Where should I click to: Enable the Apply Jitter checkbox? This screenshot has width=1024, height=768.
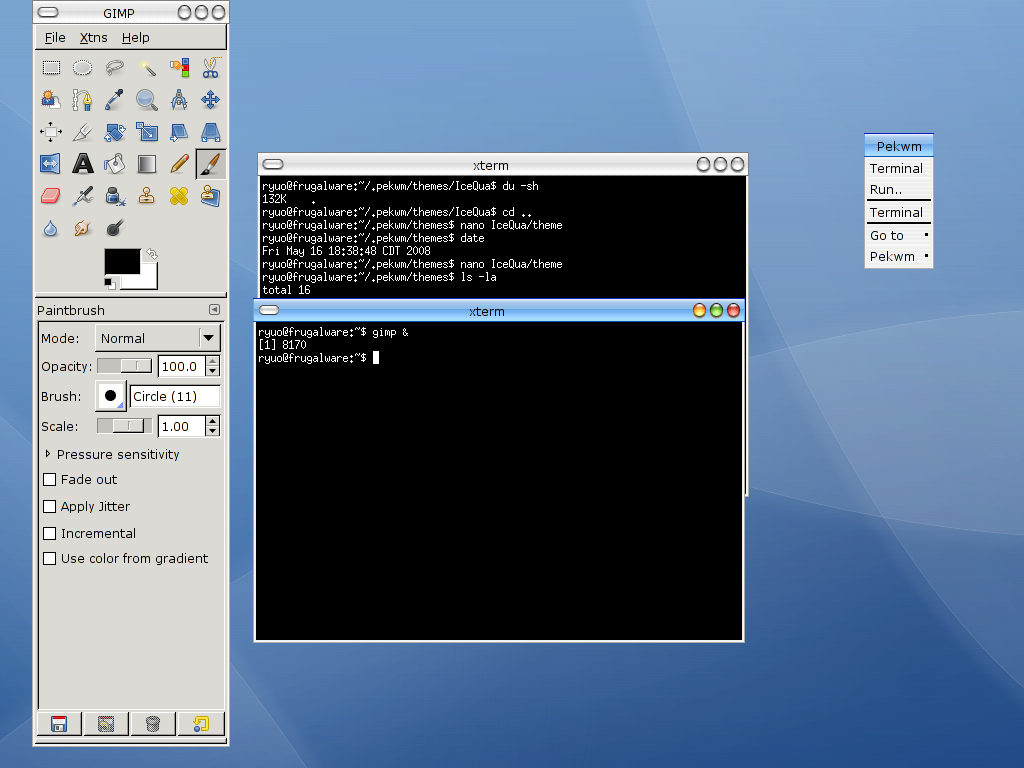50,506
